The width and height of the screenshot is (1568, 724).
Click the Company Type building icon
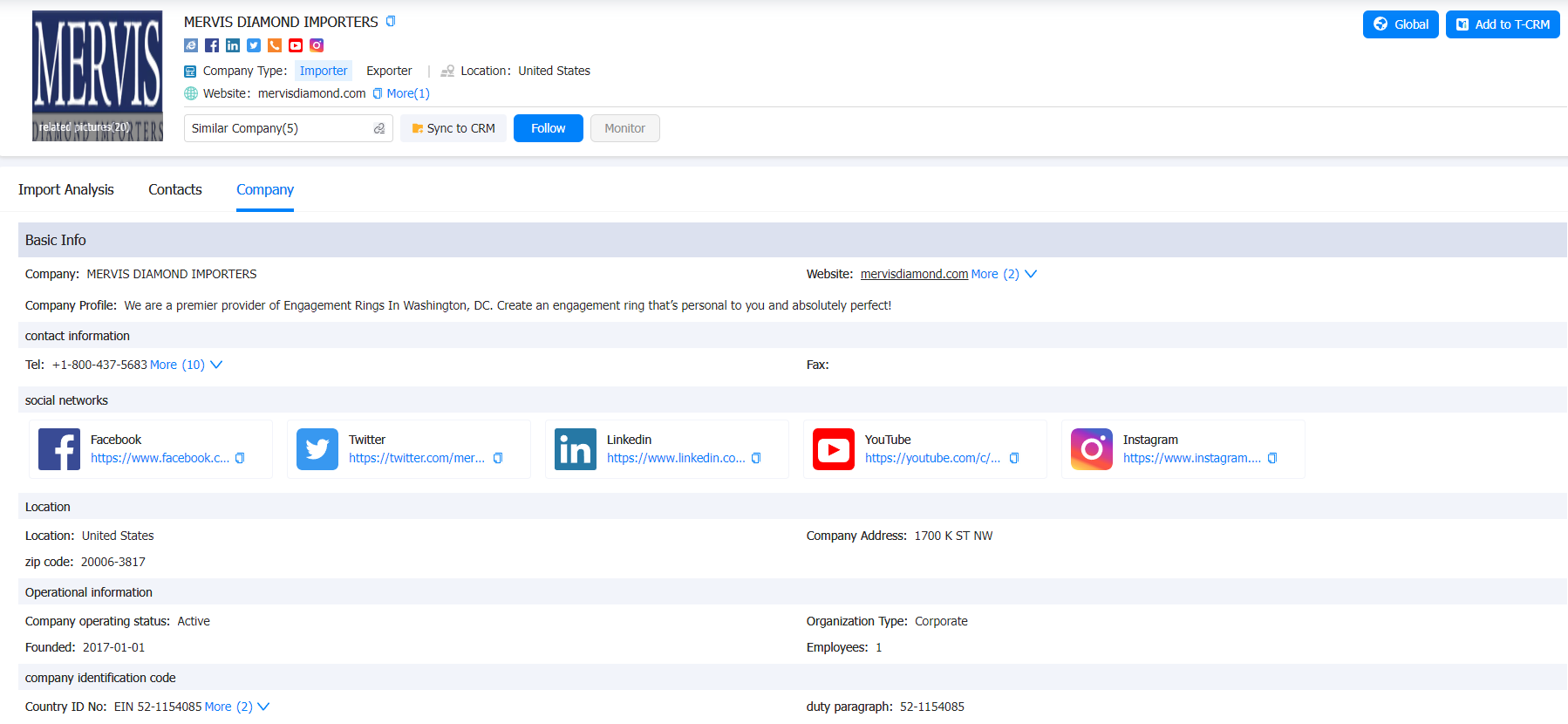tap(190, 72)
